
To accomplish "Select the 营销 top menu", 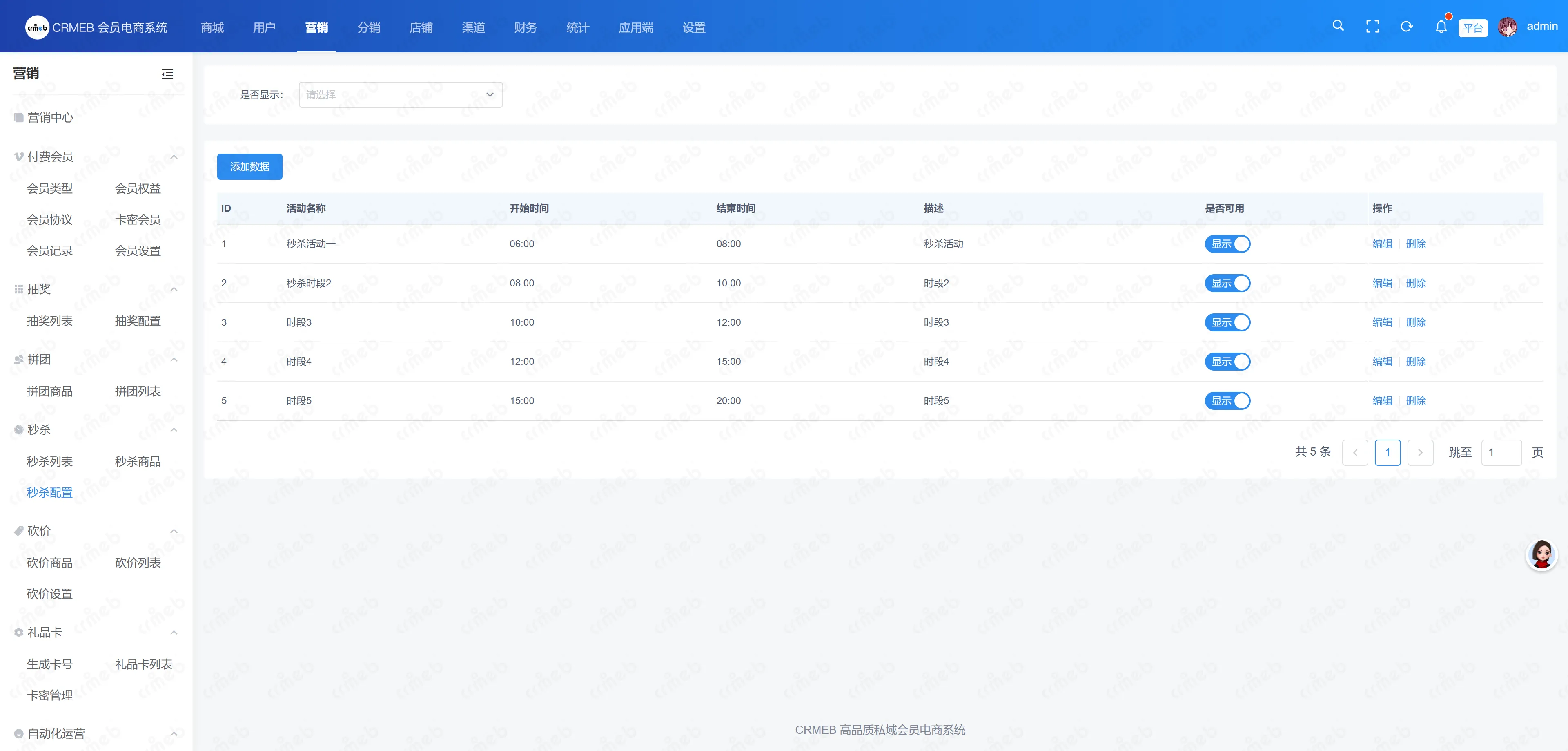I will pos(316,27).
